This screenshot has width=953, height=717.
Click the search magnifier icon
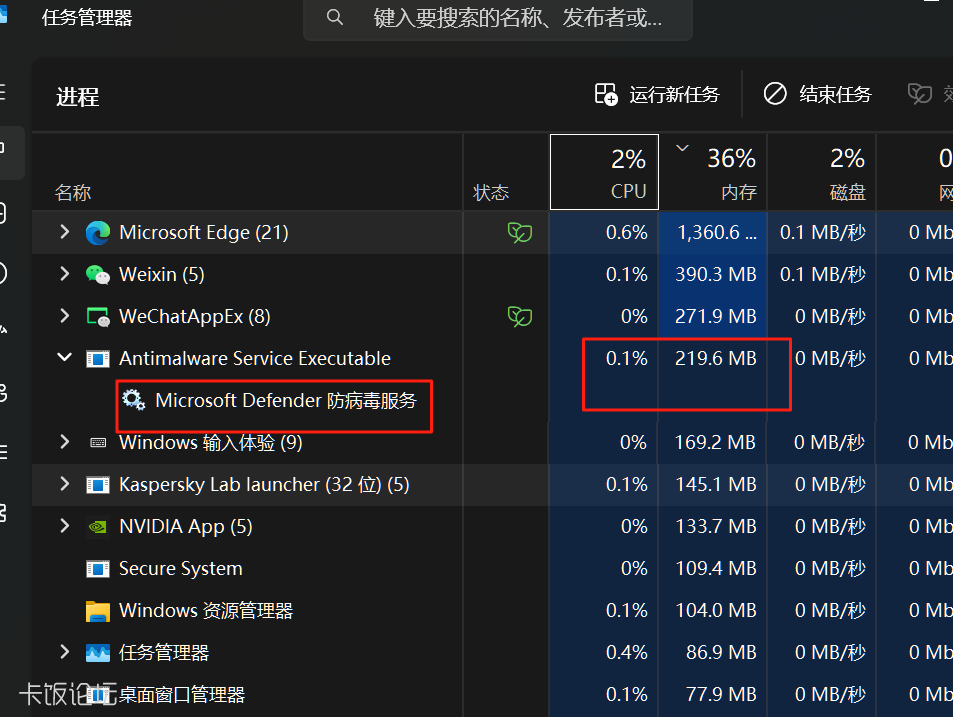334,17
